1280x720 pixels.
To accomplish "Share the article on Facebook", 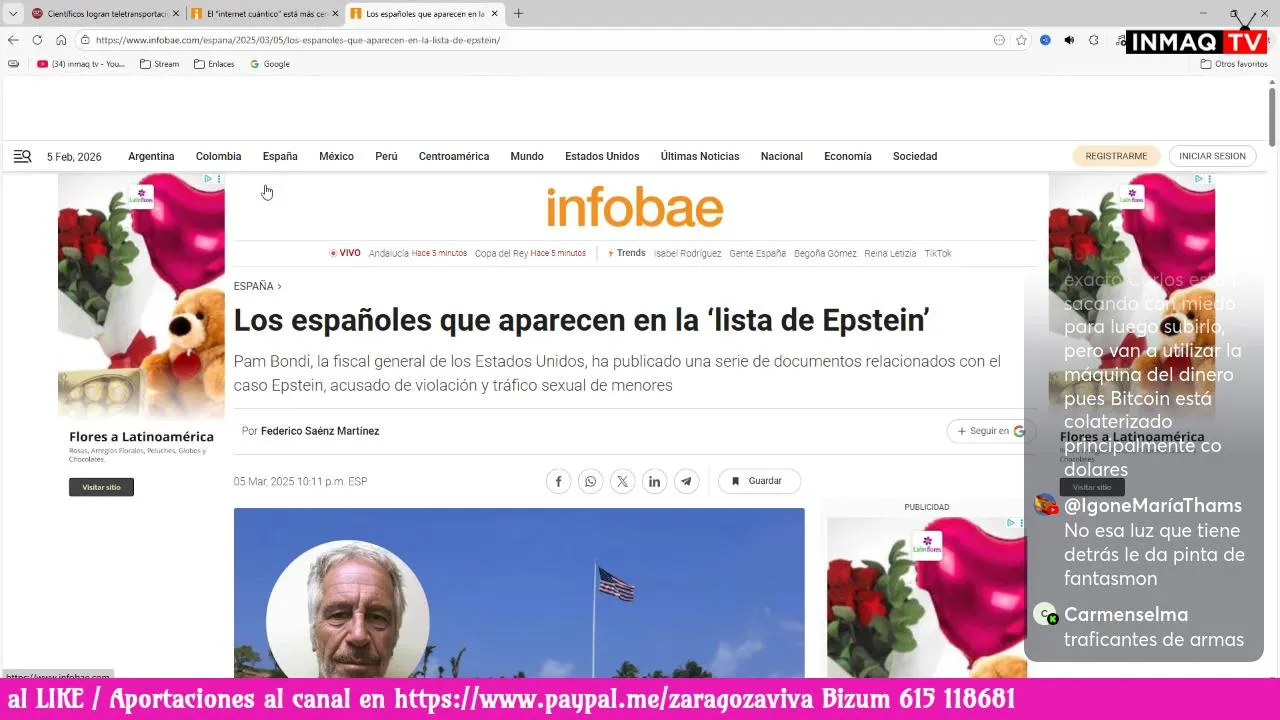I will click(x=558, y=481).
